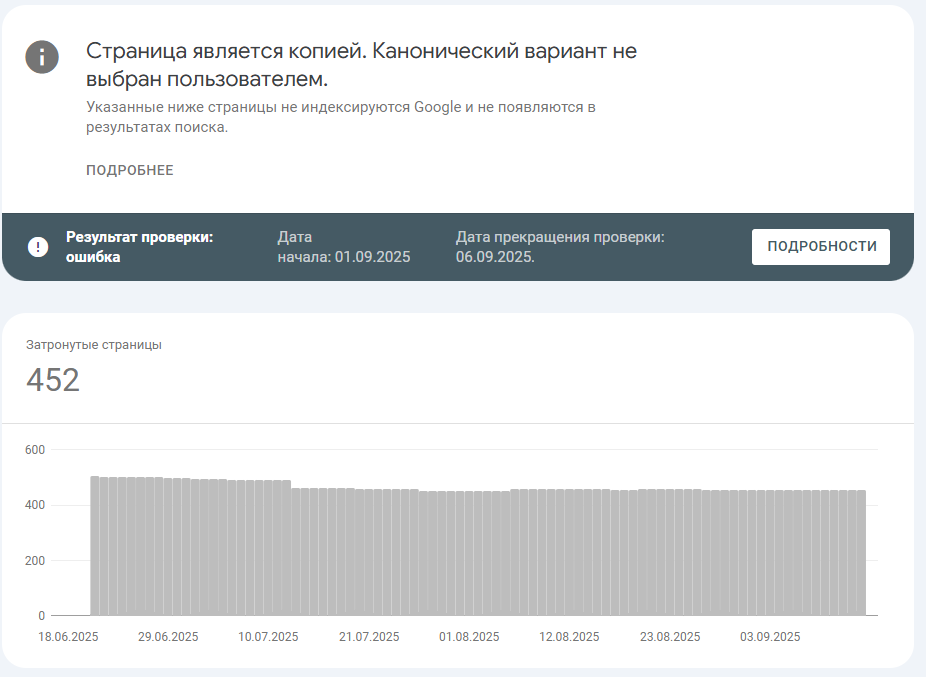Click the 12.08.2025 axis date label
Screen dimensions: 926x677
[x=569, y=637]
